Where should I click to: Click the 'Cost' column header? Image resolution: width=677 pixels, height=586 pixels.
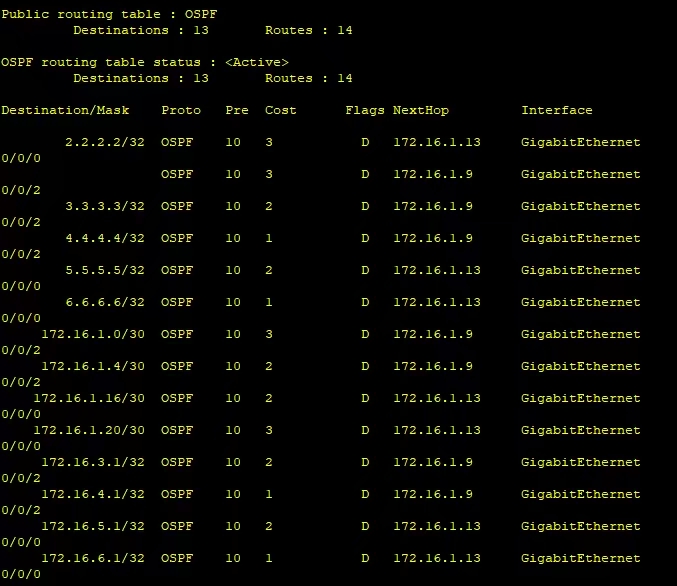click(281, 111)
